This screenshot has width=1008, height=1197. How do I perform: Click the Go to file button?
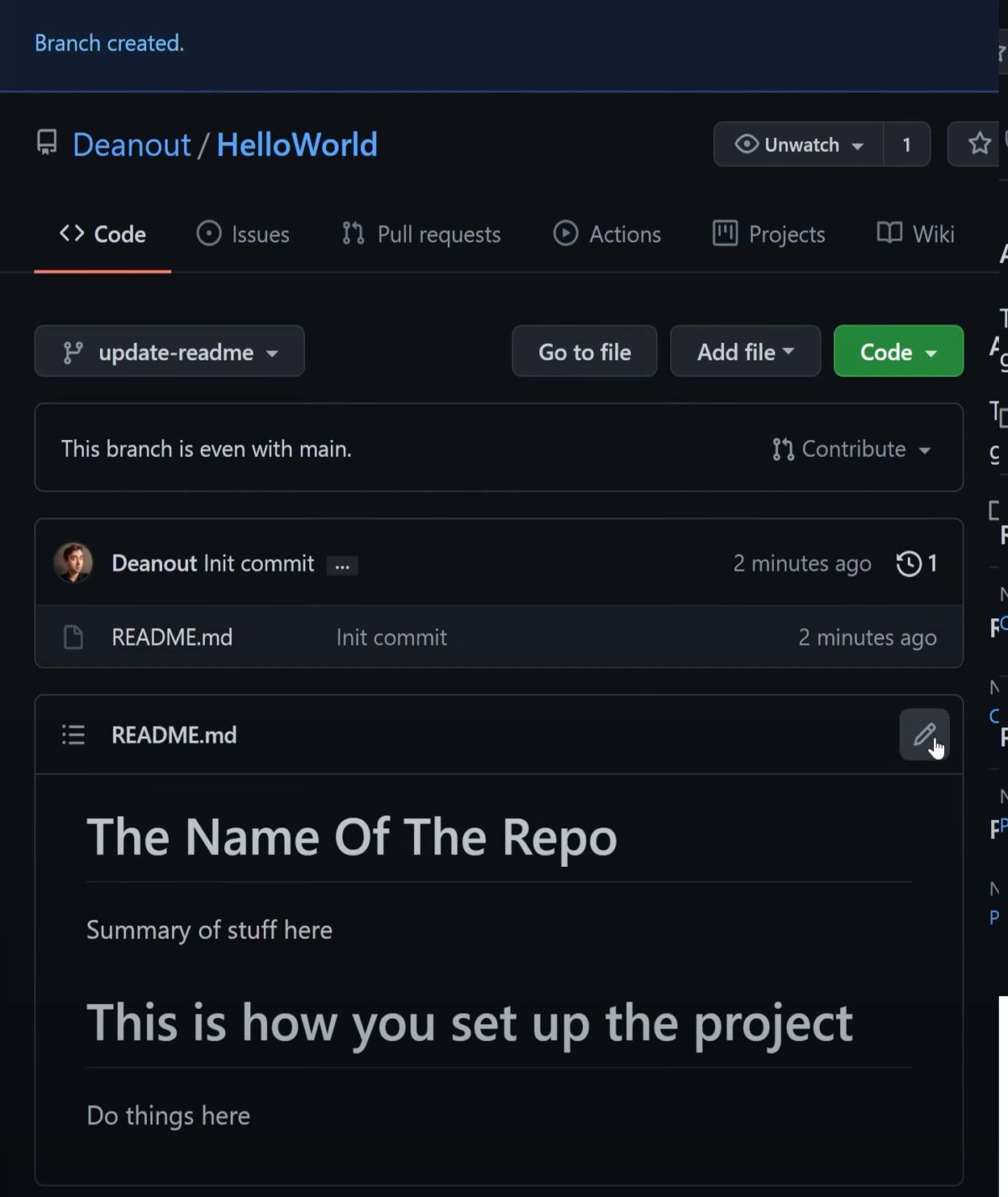click(x=585, y=351)
